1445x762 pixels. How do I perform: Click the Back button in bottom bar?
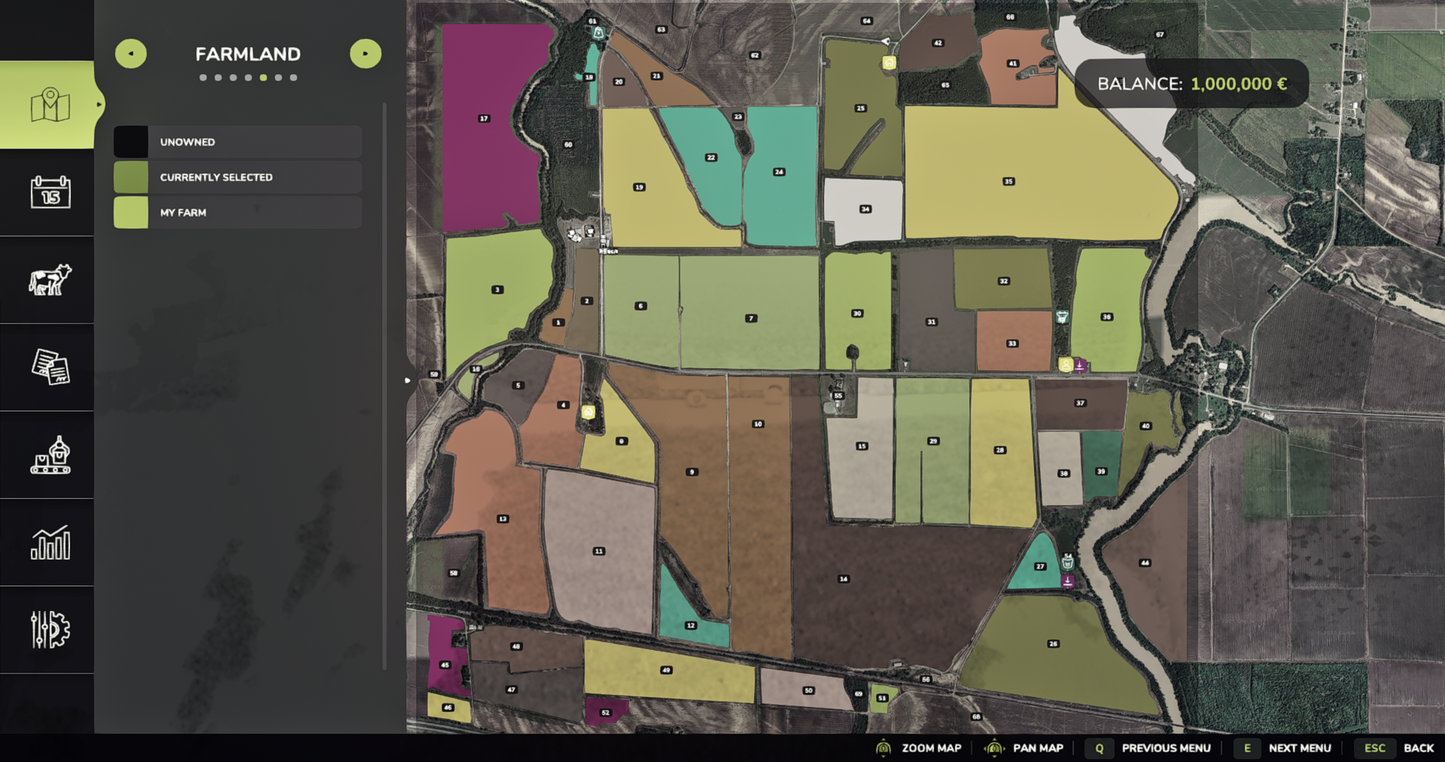coord(1399,748)
